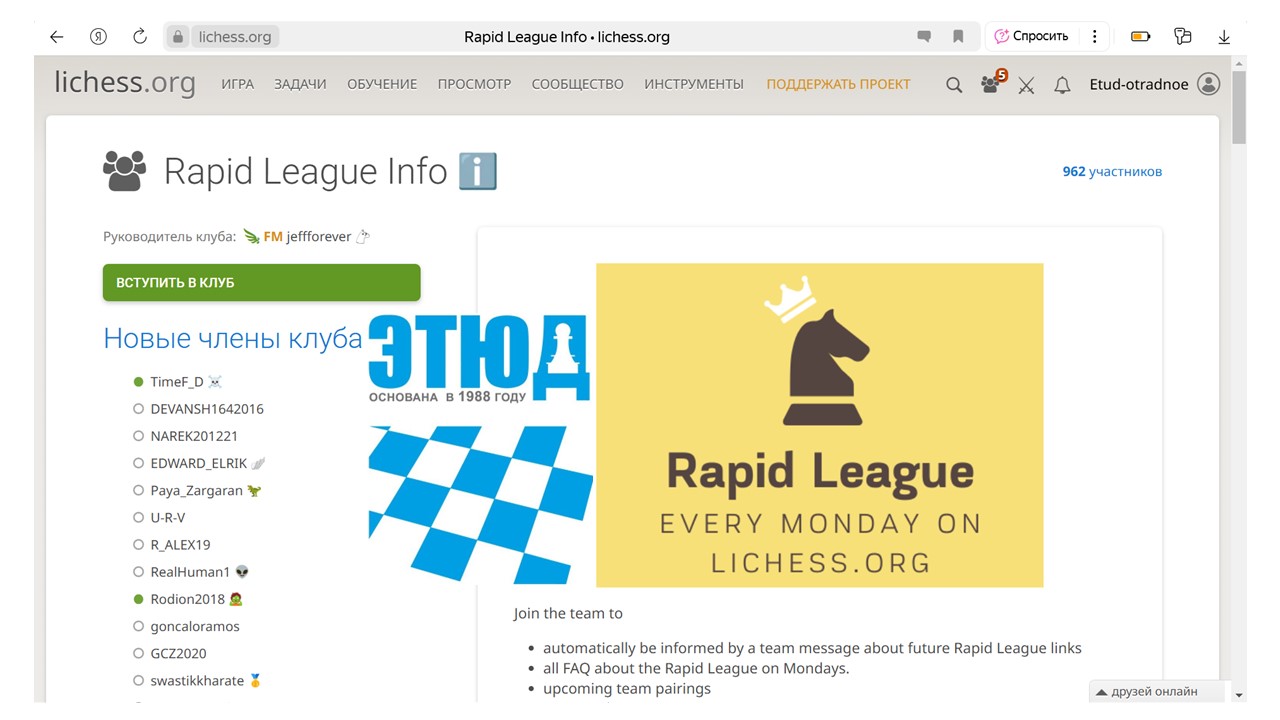Open member goncaloramos profile
The width and height of the screenshot is (1280, 720).
pos(195,626)
